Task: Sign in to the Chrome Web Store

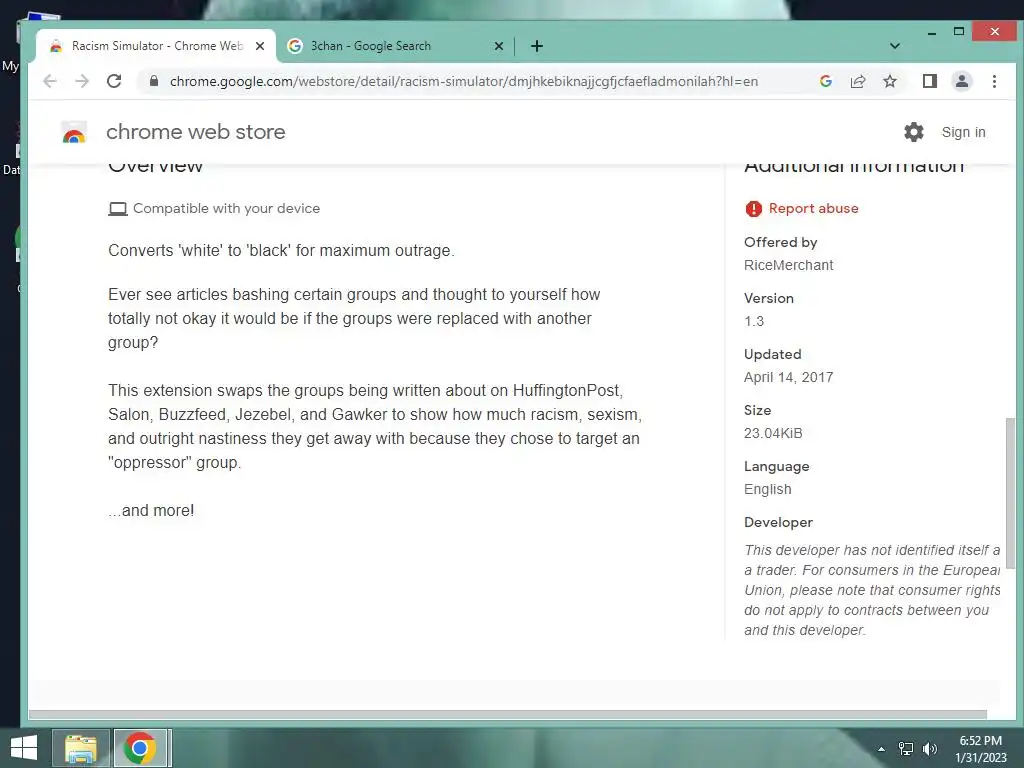Action: tap(963, 132)
